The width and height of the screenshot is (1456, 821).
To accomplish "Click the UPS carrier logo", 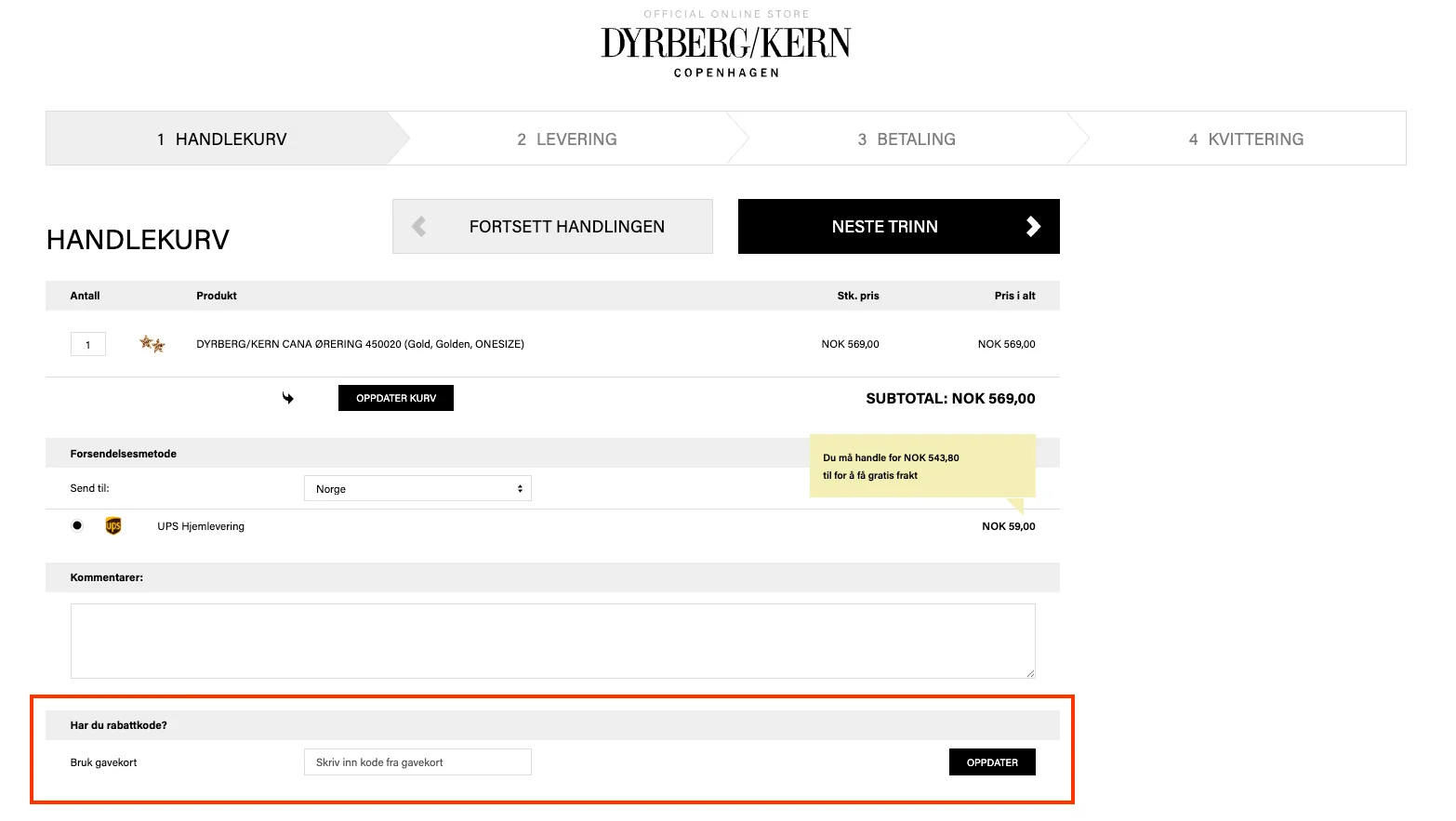I will click(113, 526).
